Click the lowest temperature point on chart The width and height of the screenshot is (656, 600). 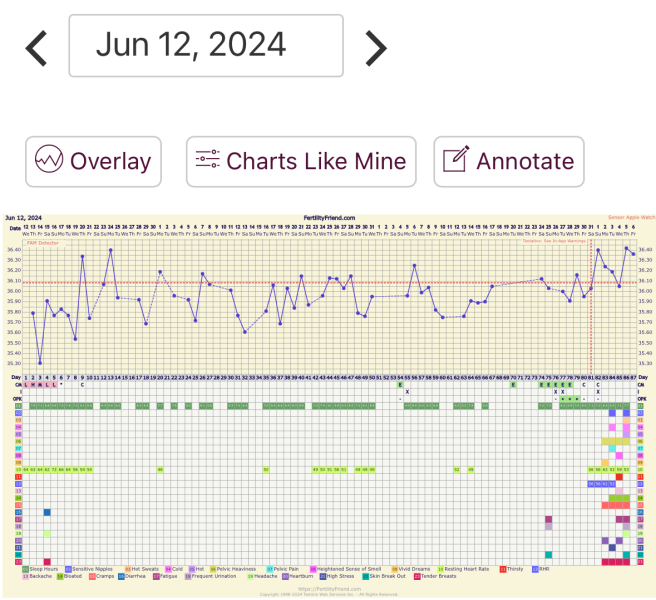(40, 363)
